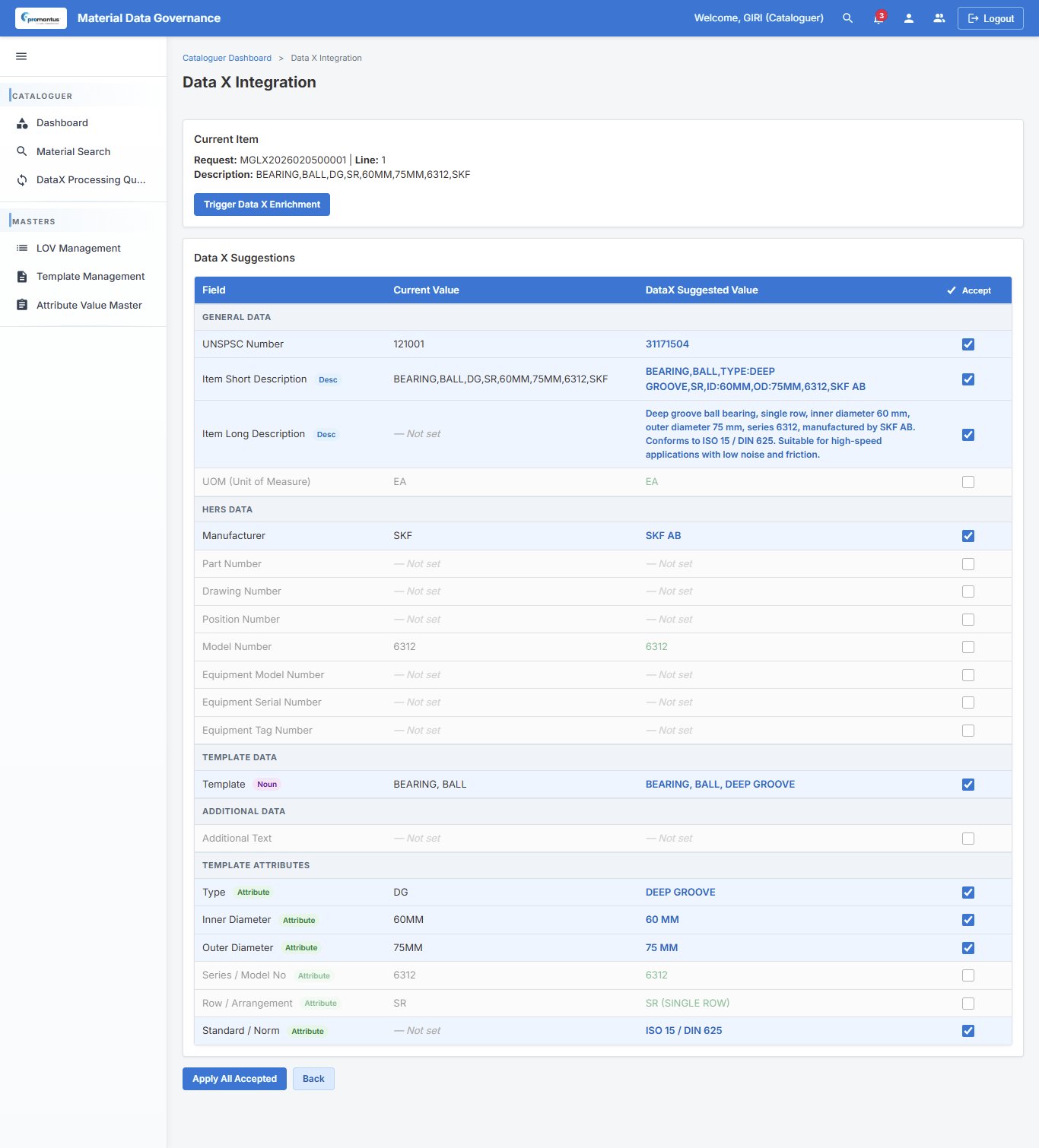Viewport: 1039px width, 1148px height.
Task: Click the DataX Processing Queue sync icon
Action: [x=22, y=180]
